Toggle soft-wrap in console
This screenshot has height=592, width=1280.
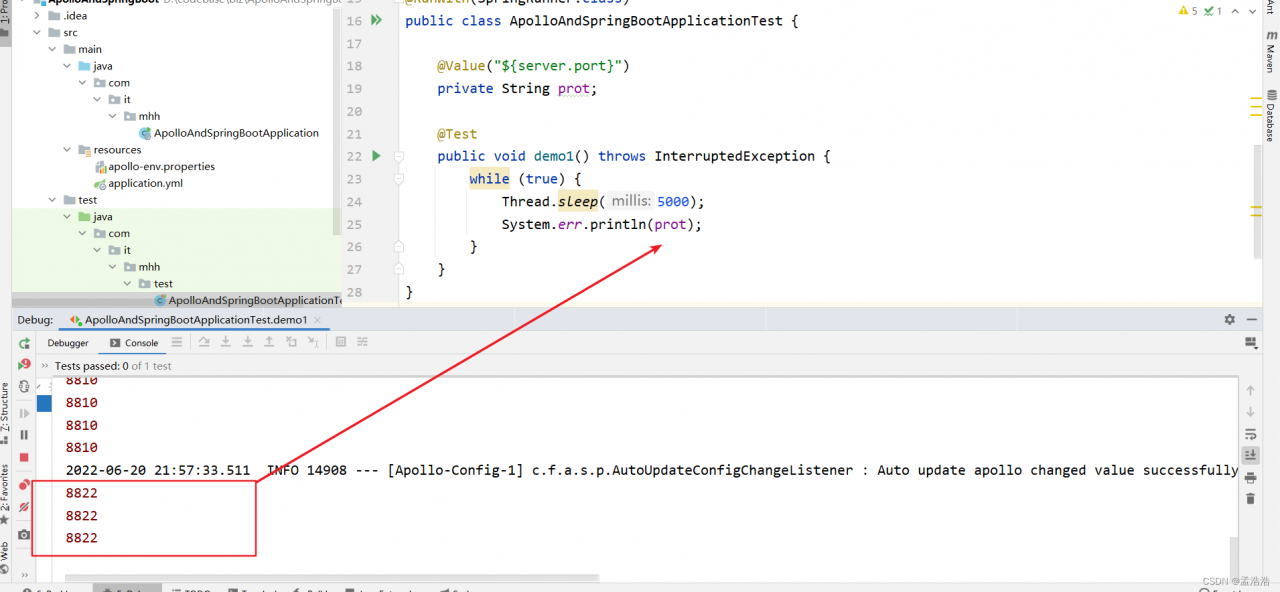coord(1250,434)
